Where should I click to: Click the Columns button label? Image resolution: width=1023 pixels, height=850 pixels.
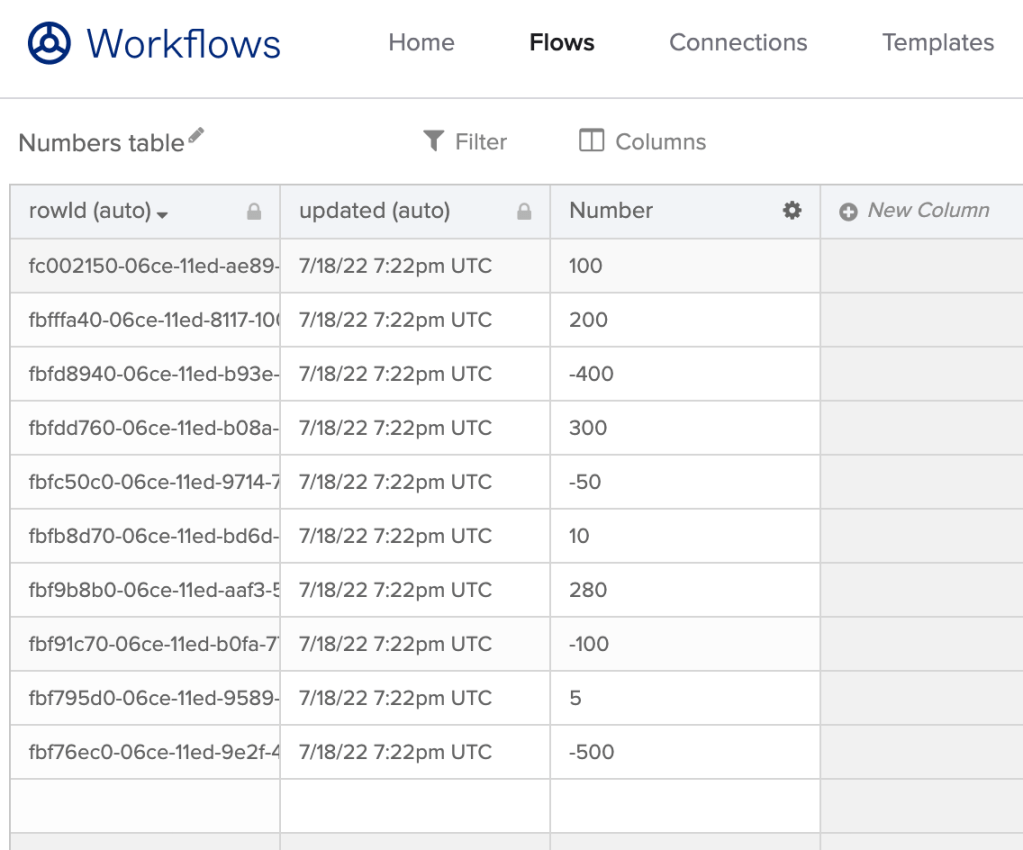(x=660, y=142)
